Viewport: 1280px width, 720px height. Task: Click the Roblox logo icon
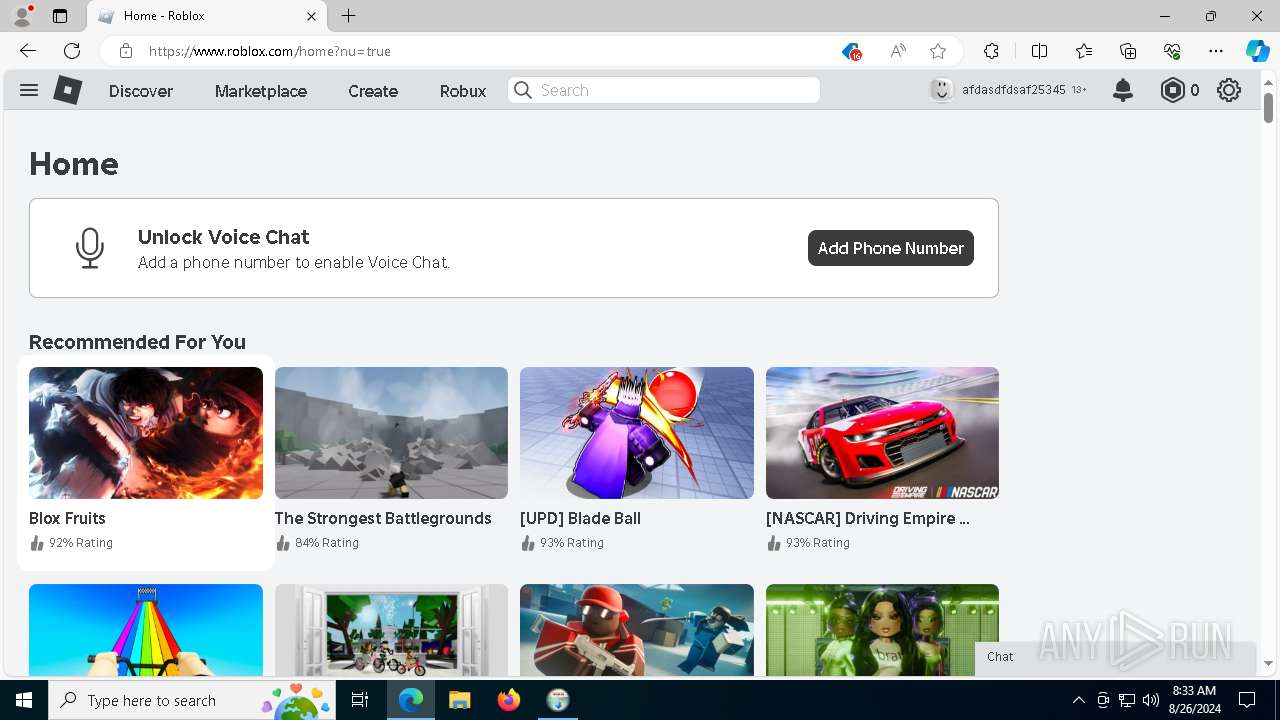[68, 90]
